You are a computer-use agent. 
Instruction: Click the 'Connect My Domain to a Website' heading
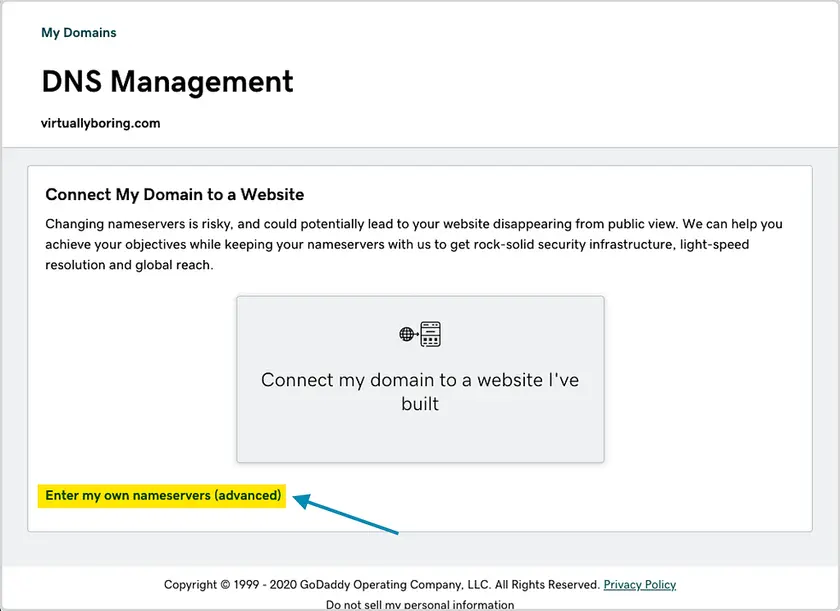(x=175, y=194)
